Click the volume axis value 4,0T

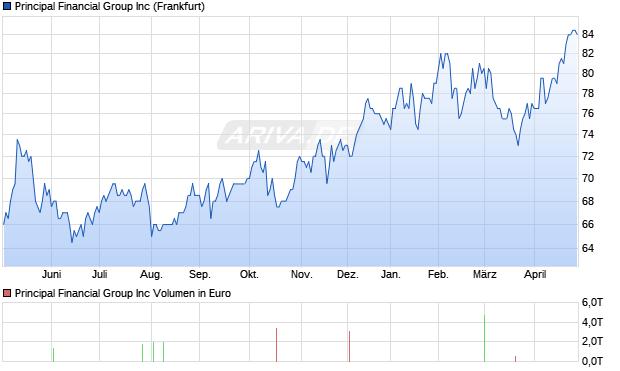pyautogui.click(x=592, y=322)
